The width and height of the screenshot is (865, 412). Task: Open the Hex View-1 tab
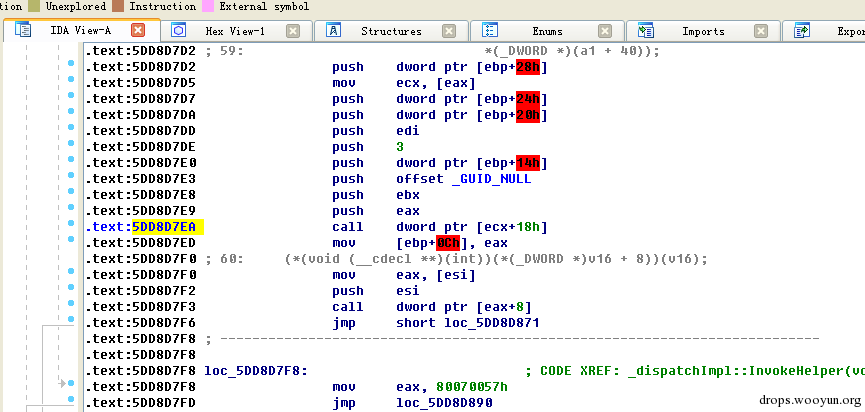235,31
